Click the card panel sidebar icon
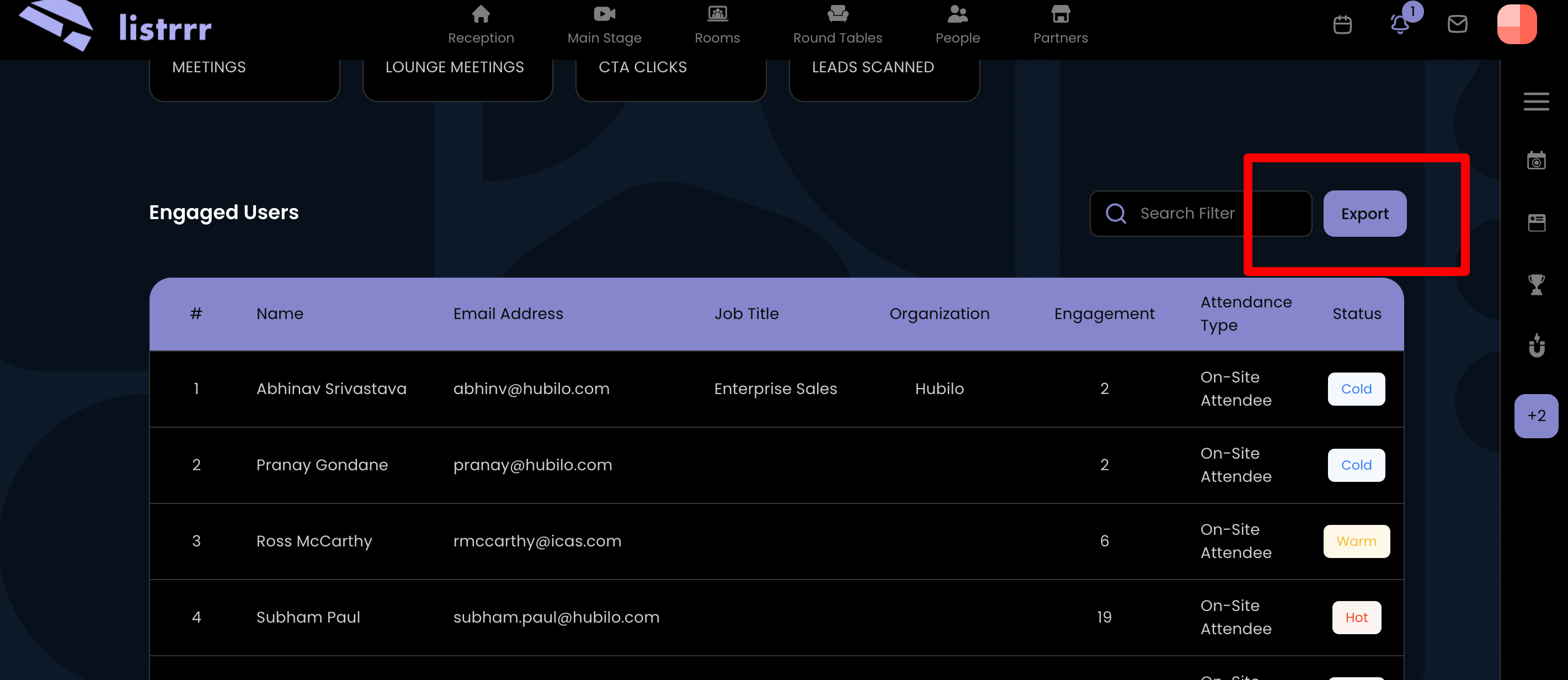 (x=1537, y=223)
